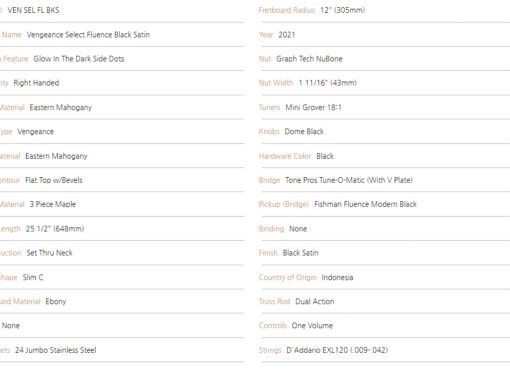Click the Year 2021 value
This screenshot has height=382, width=510.
click(x=287, y=35)
